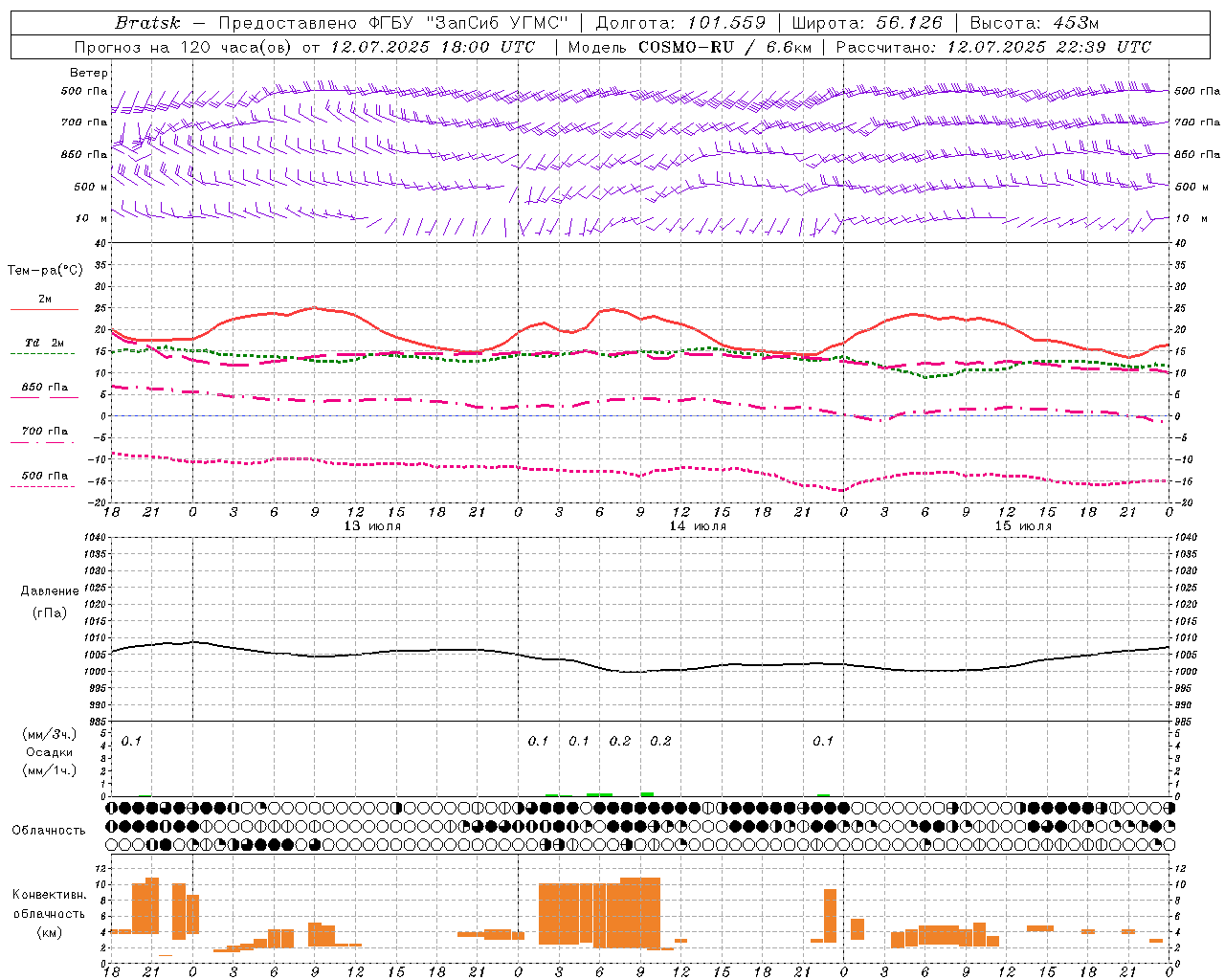Click the Осадки precipitation label
The width and height of the screenshot is (1225, 980).
click(50, 752)
